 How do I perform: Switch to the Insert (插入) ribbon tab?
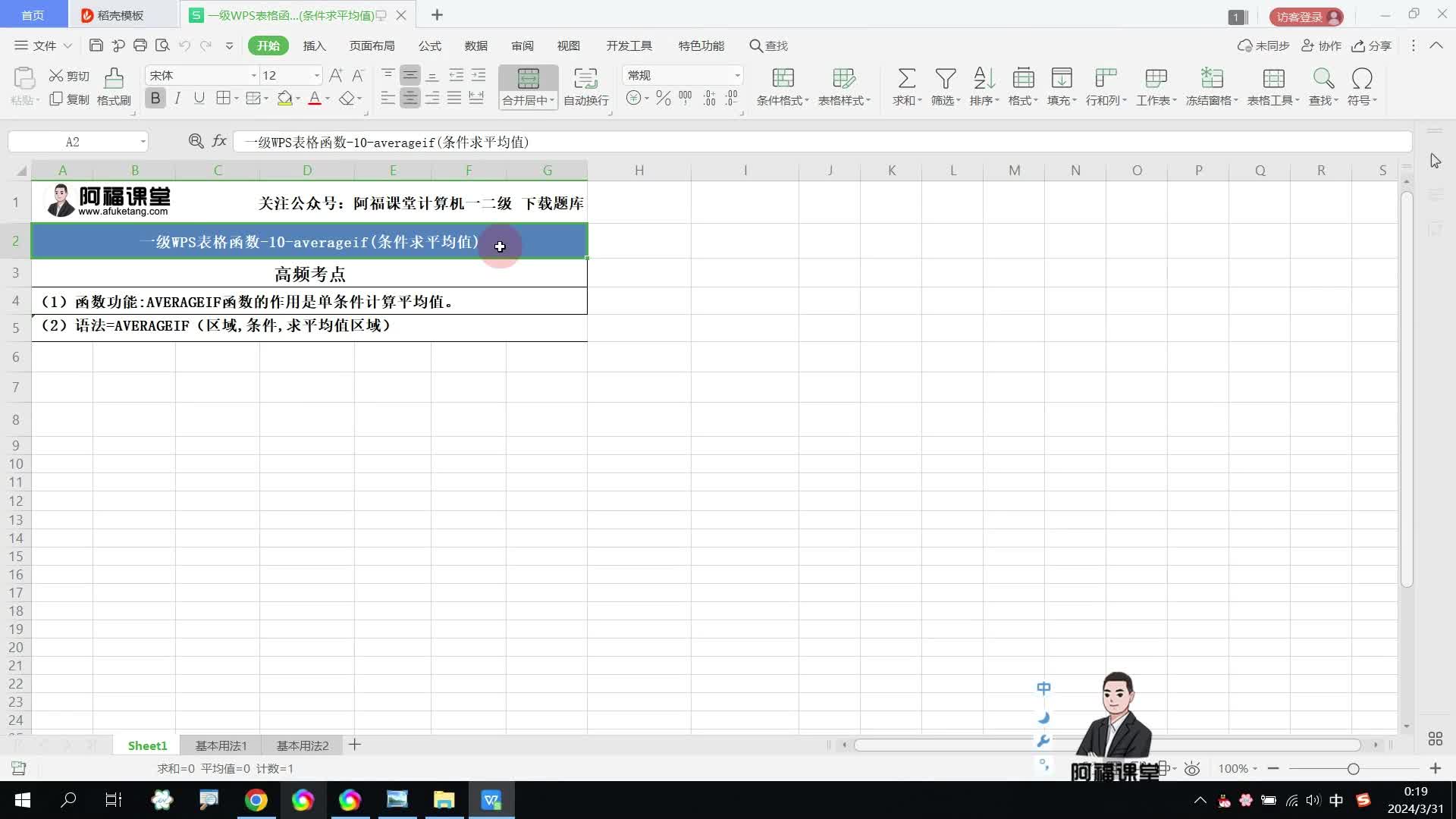pos(314,45)
